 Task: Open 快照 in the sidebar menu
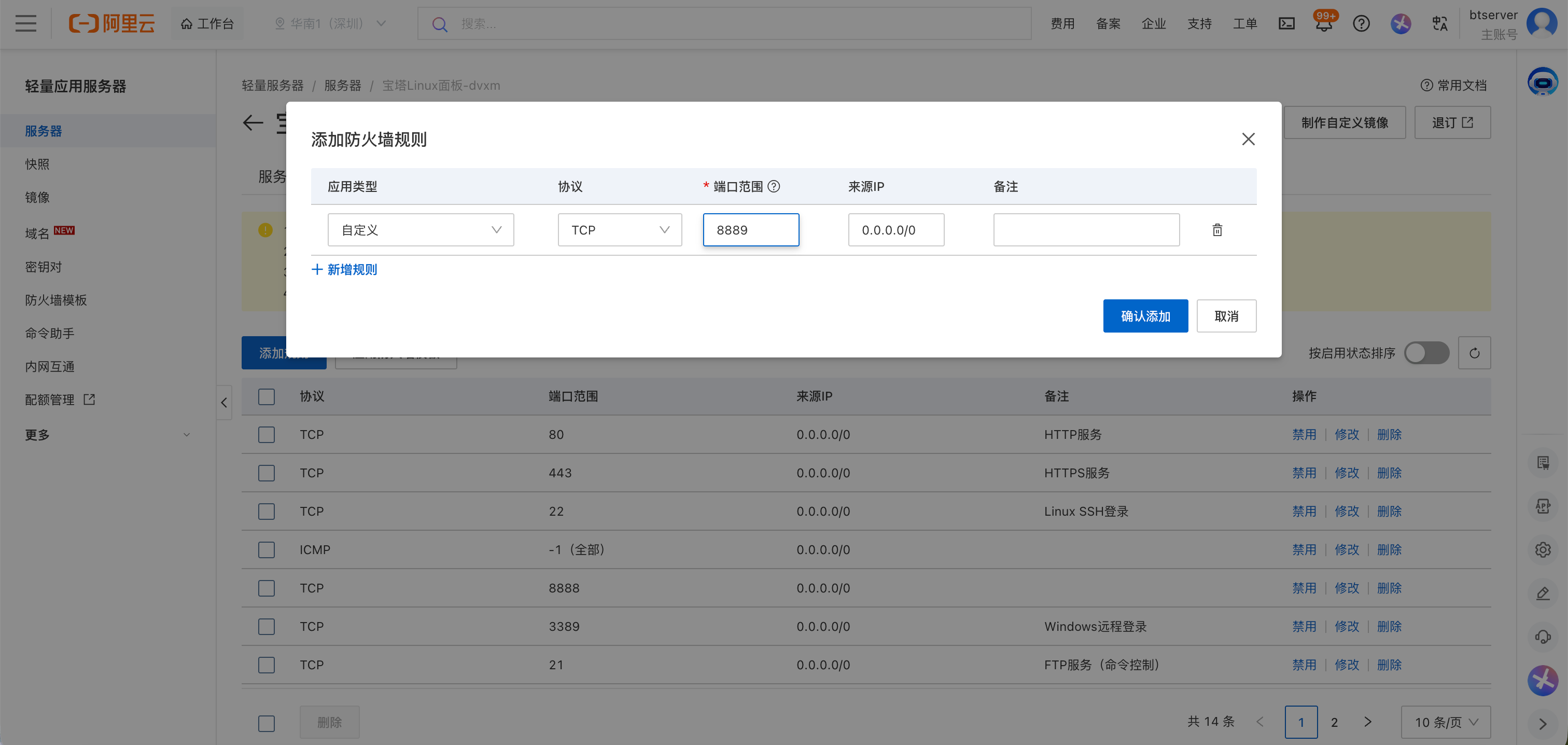(x=37, y=164)
